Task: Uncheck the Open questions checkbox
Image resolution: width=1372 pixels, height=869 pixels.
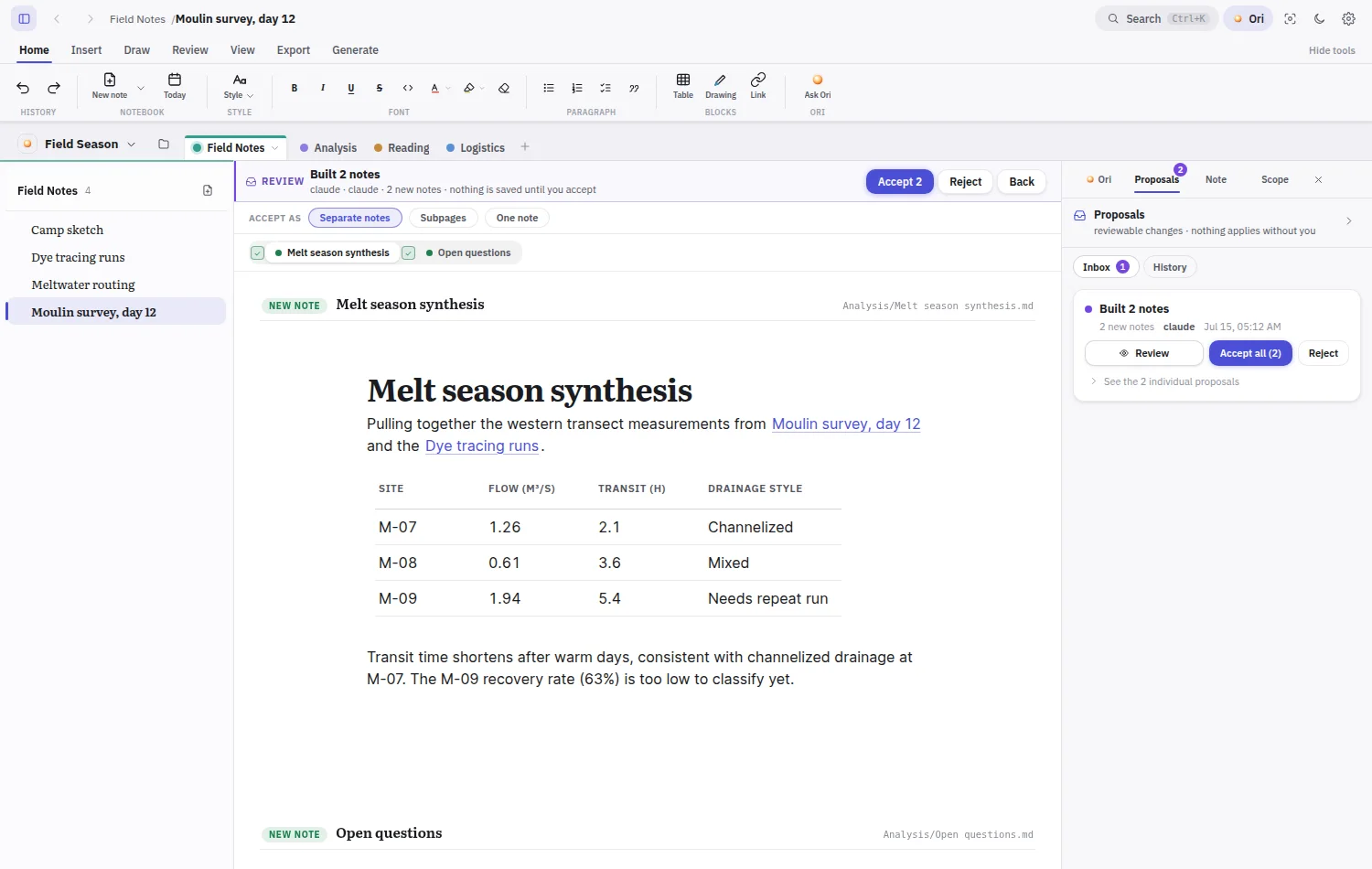Action: point(409,252)
